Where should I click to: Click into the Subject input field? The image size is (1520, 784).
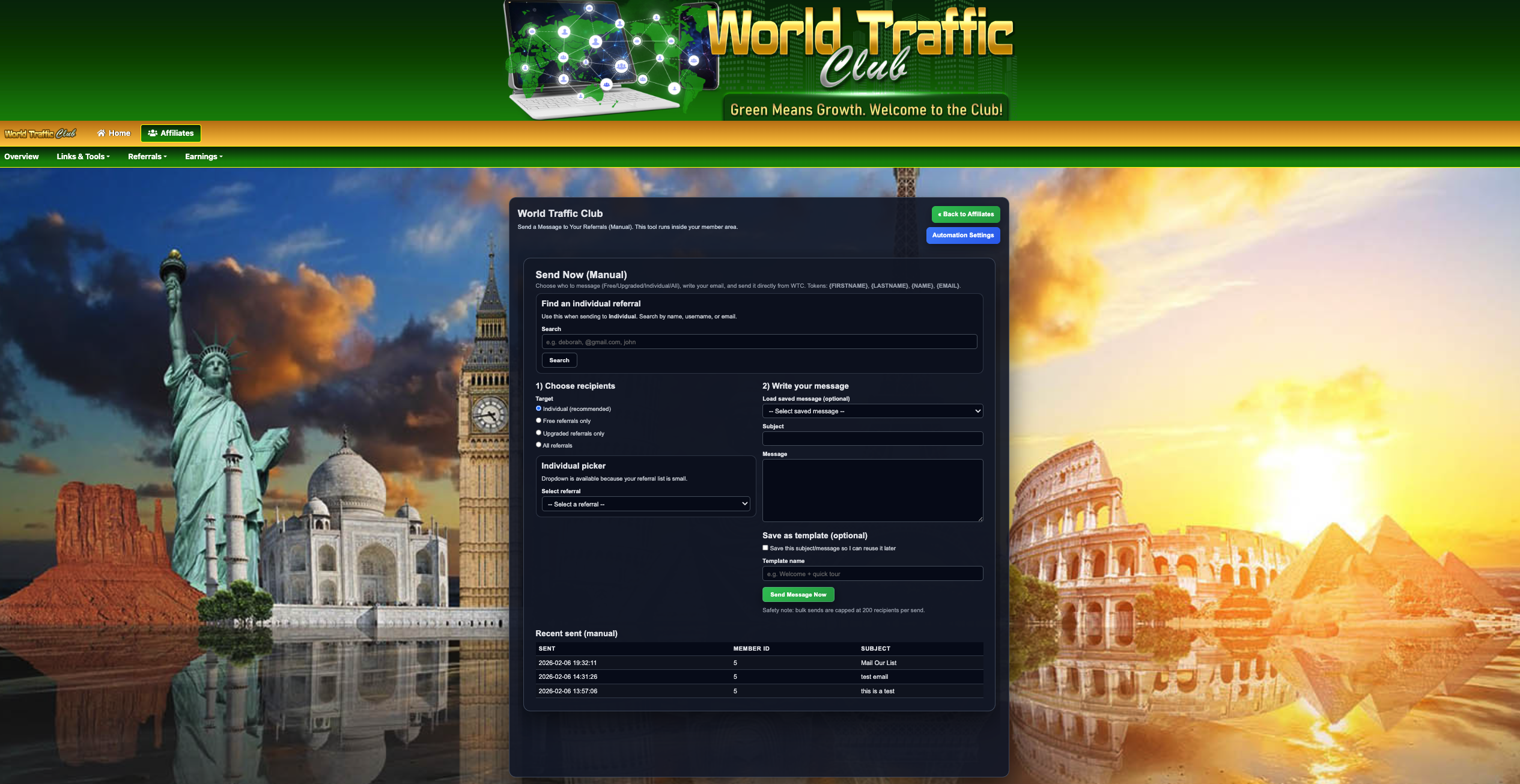[872, 439]
